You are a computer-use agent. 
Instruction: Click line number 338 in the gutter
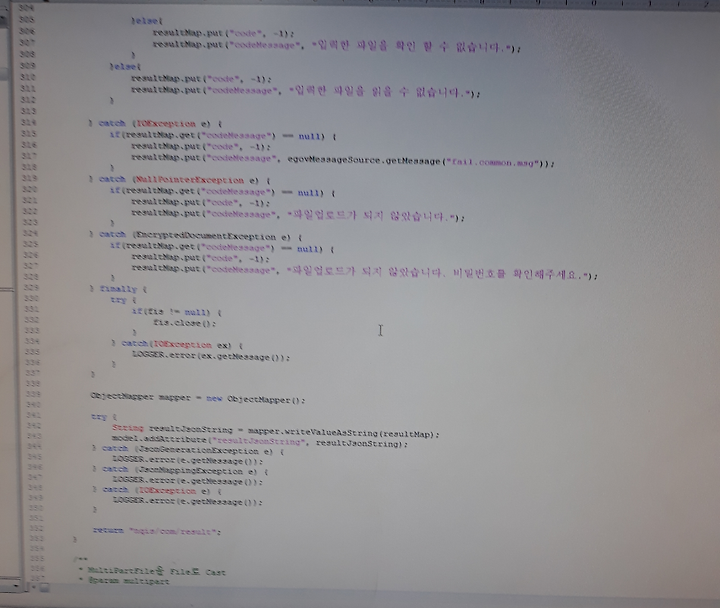[32, 383]
